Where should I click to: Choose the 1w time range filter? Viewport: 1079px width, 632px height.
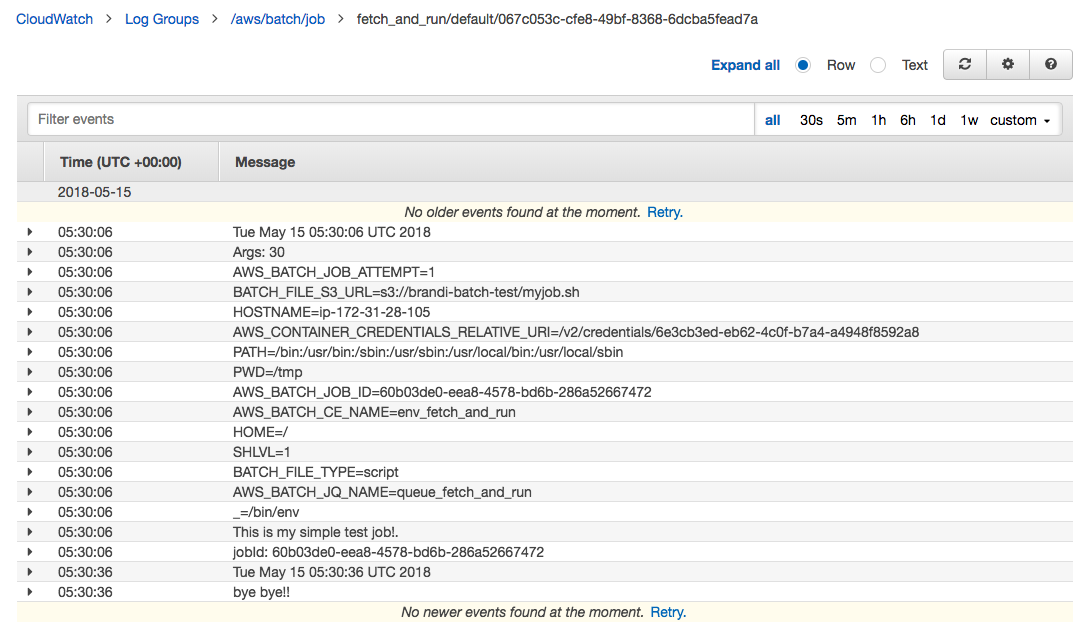969,120
